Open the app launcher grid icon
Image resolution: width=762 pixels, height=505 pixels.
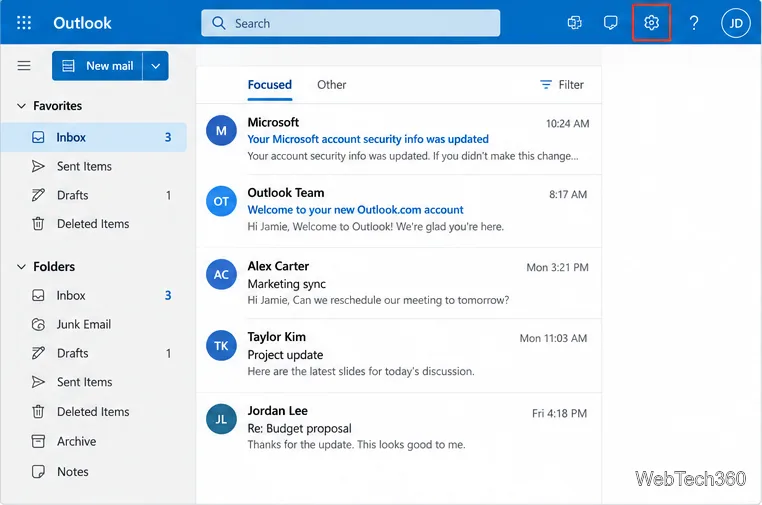[24, 23]
